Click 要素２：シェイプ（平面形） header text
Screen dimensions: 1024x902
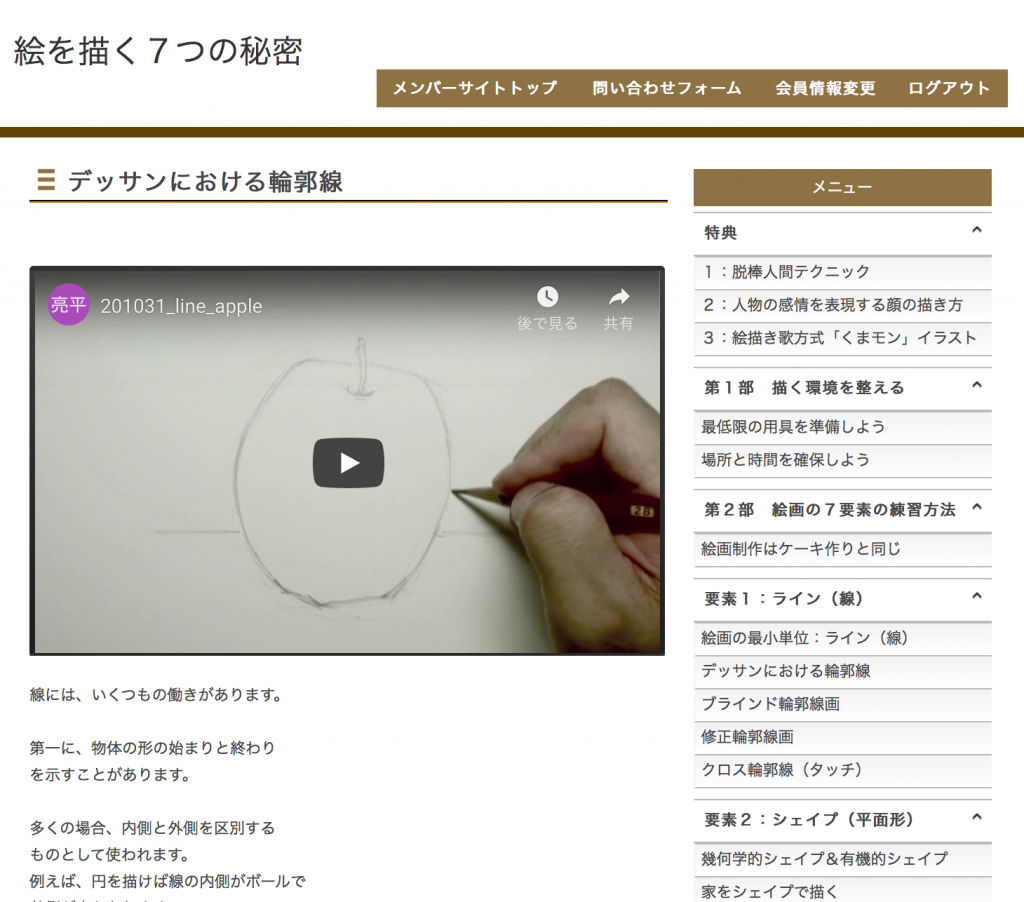tap(809, 820)
